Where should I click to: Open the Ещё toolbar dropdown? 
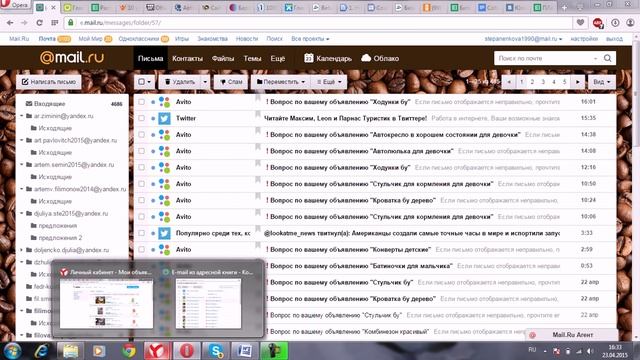[329, 82]
